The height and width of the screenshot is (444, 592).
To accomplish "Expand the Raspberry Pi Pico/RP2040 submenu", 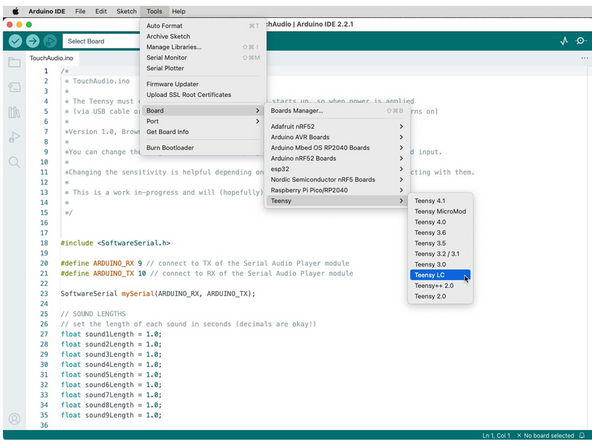I will click(337, 190).
